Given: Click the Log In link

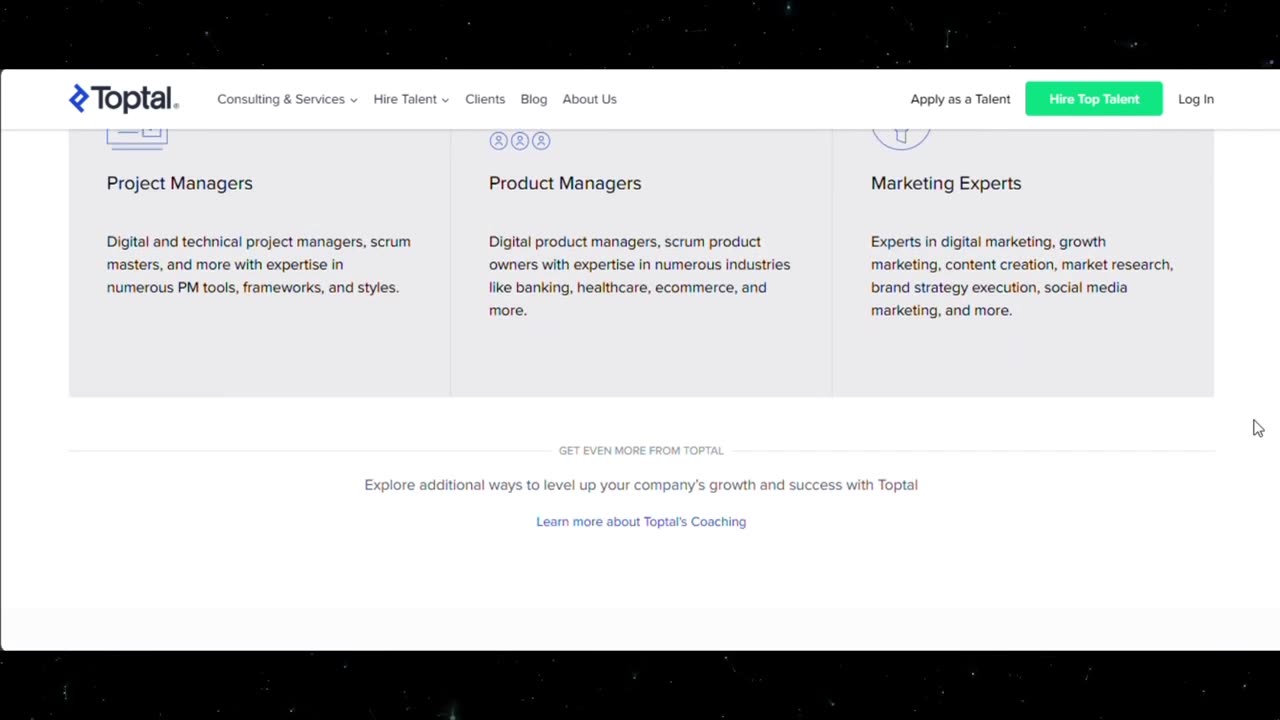Looking at the screenshot, I should point(1195,99).
